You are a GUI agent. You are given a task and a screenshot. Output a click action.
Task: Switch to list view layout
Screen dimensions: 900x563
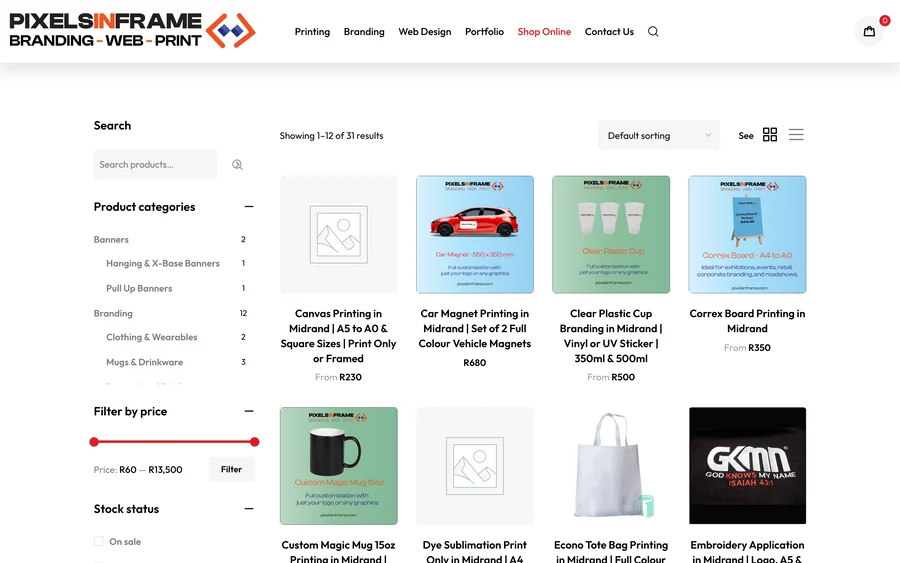pyautogui.click(x=796, y=135)
